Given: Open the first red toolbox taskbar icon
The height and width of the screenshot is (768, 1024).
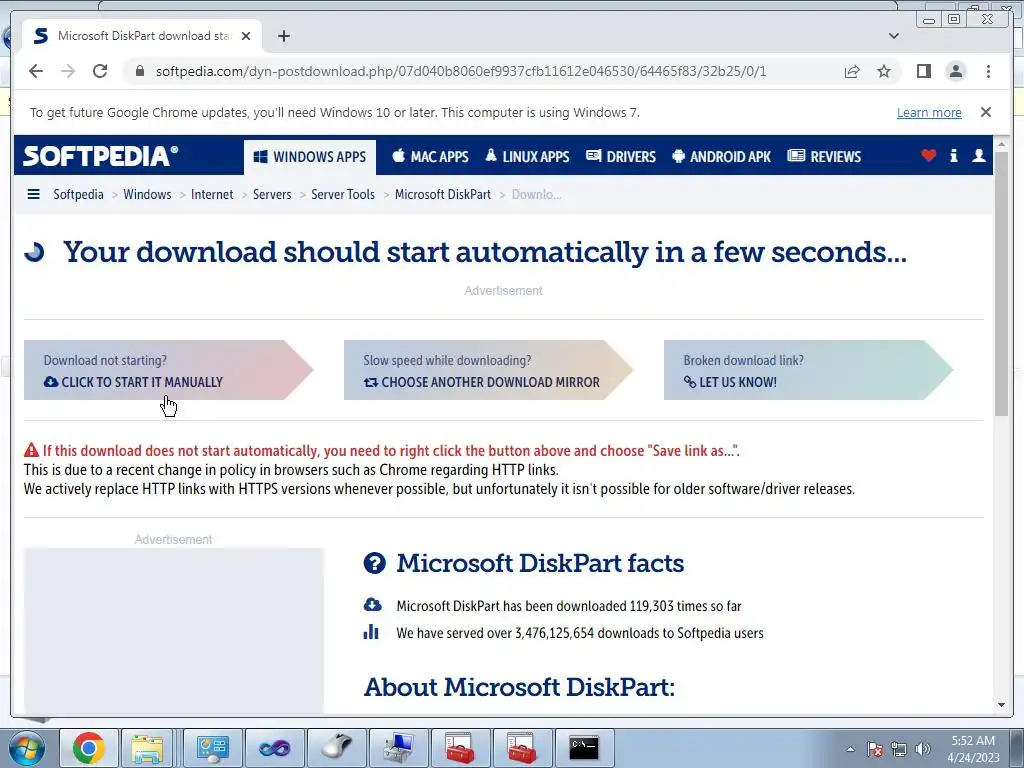Looking at the screenshot, I should coord(460,748).
